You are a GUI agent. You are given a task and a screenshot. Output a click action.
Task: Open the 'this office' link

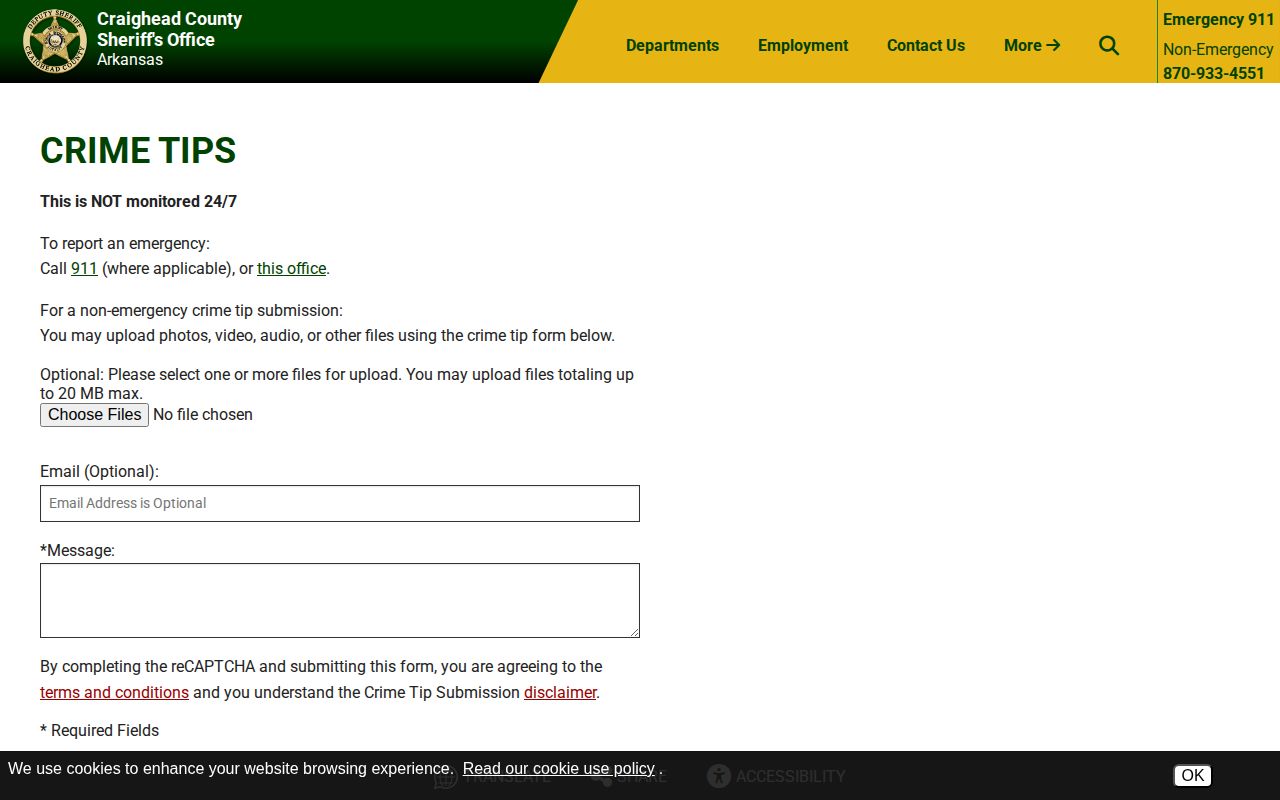pyautogui.click(x=291, y=268)
